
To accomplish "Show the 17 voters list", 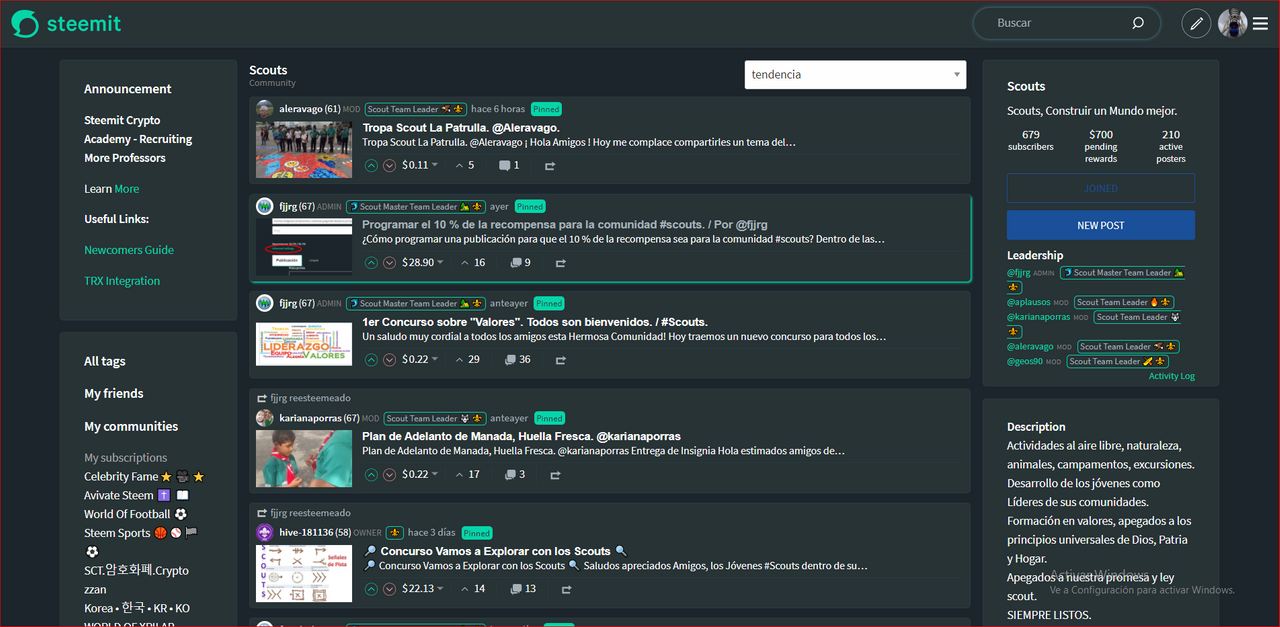I will (x=467, y=475).
